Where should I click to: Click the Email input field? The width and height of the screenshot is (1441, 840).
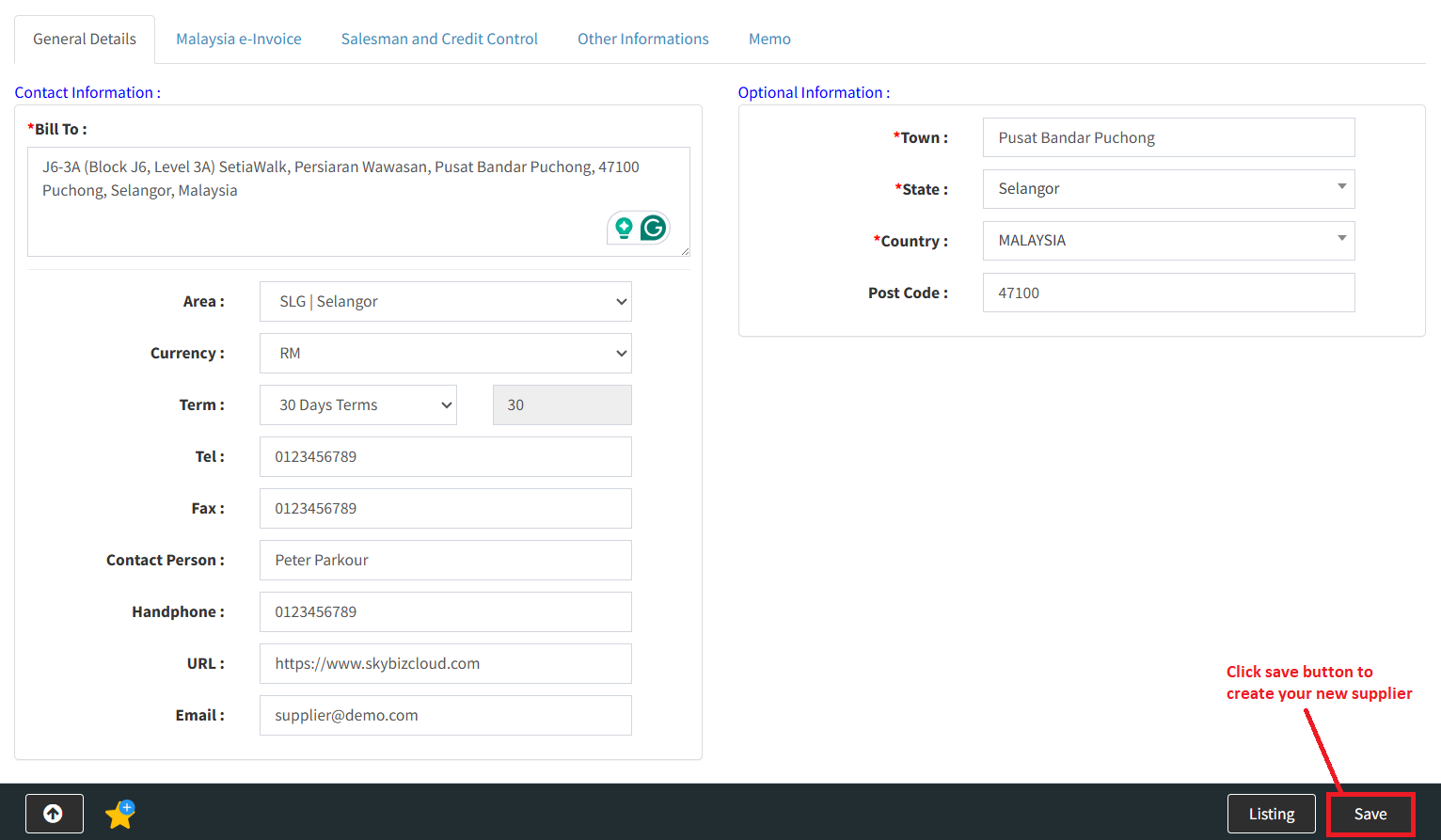coord(445,716)
